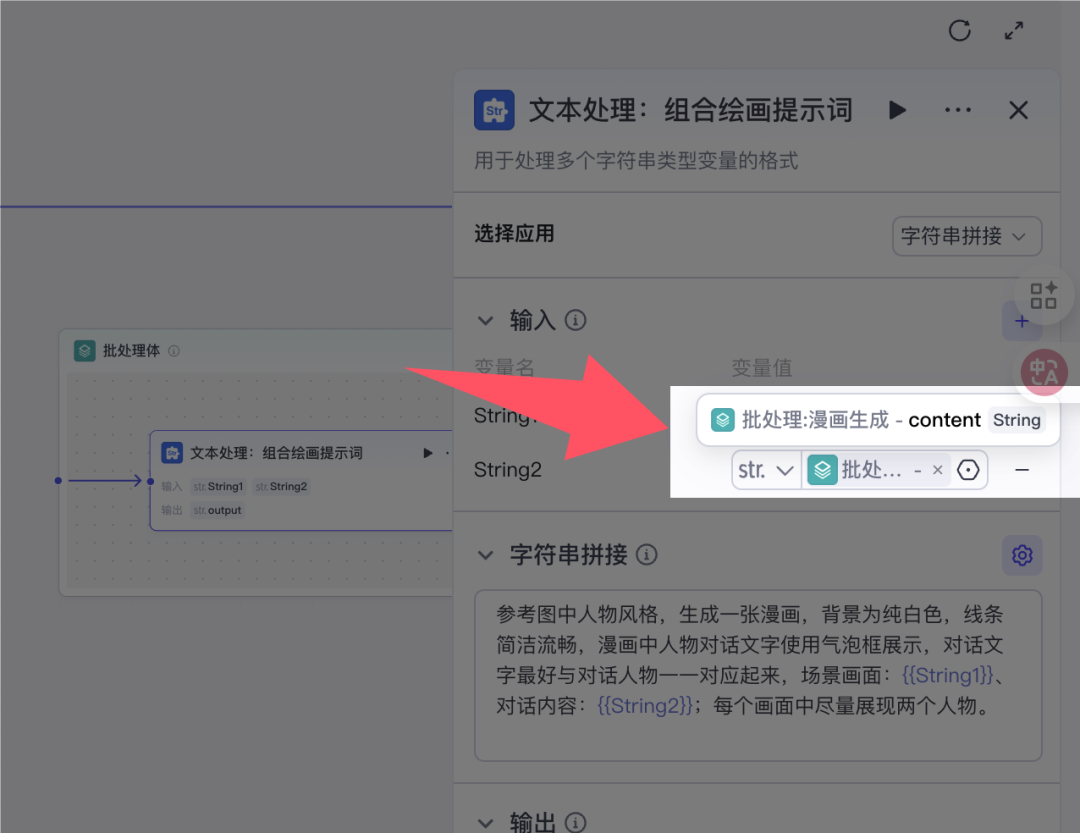Open the 字符串拼接 application dropdown
Viewport: 1080px width, 833px height.
tap(966, 236)
